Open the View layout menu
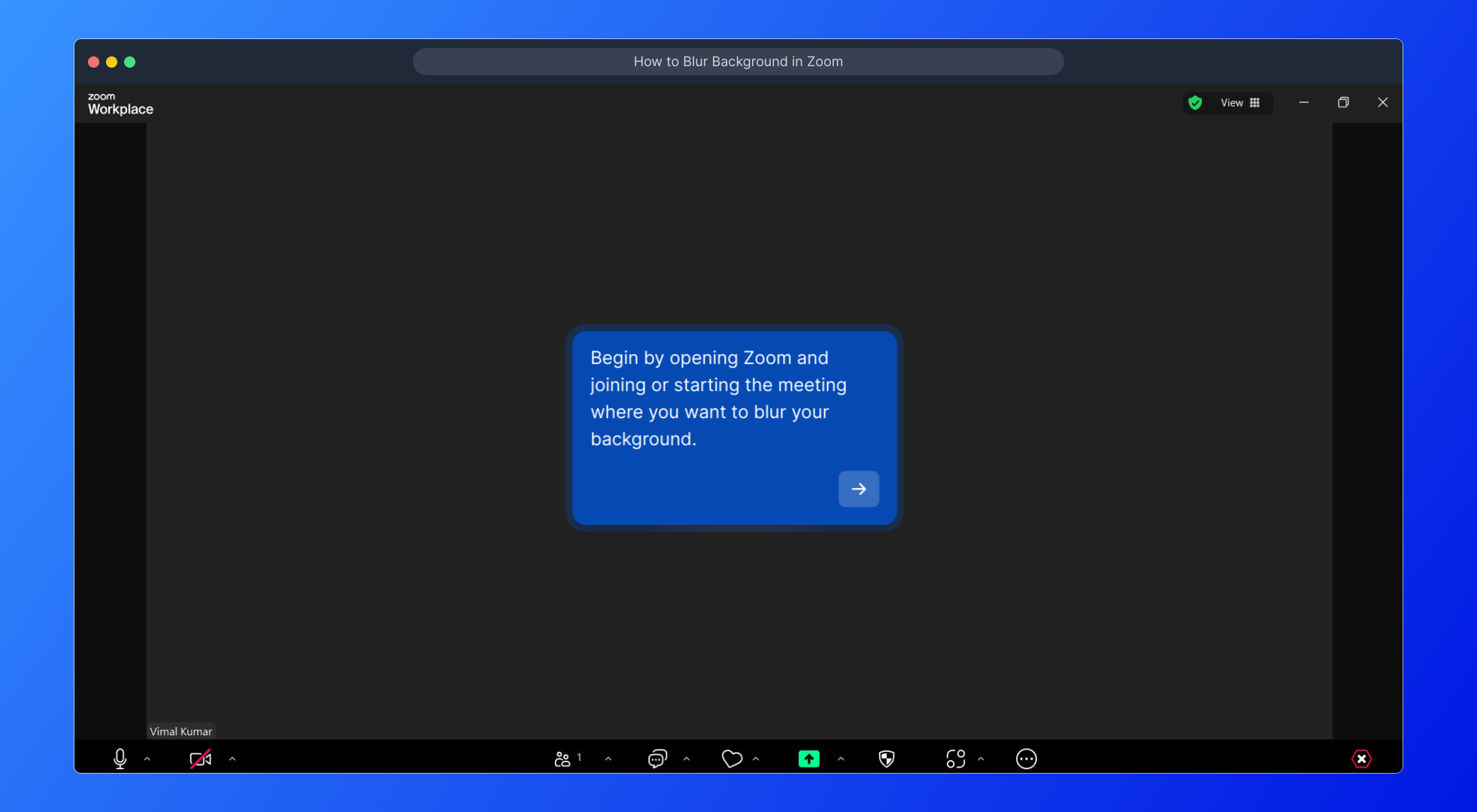Viewport: 1477px width, 812px height. [1239, 103]
